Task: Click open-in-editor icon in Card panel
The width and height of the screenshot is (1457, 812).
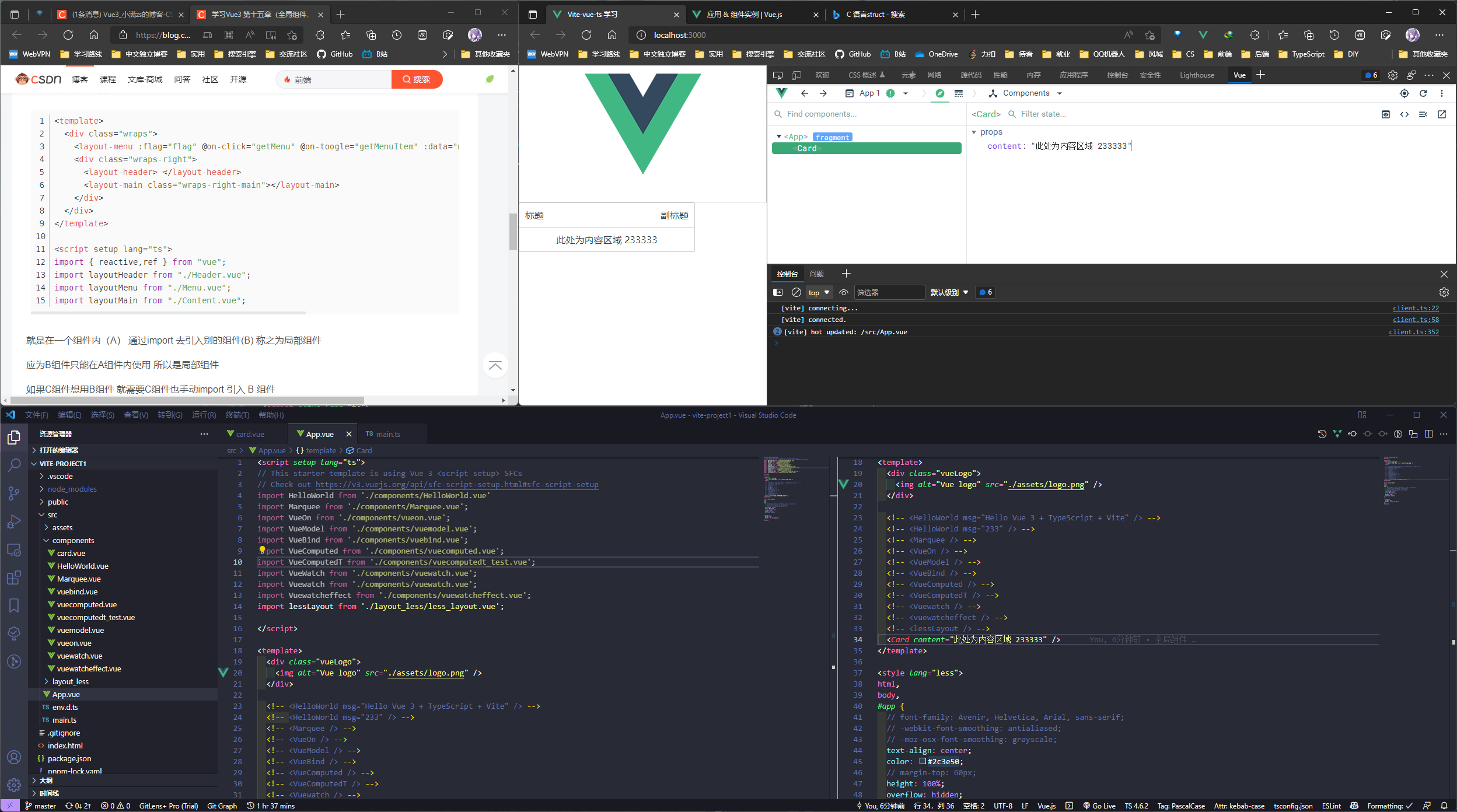Action: (x=1442, y=114)
